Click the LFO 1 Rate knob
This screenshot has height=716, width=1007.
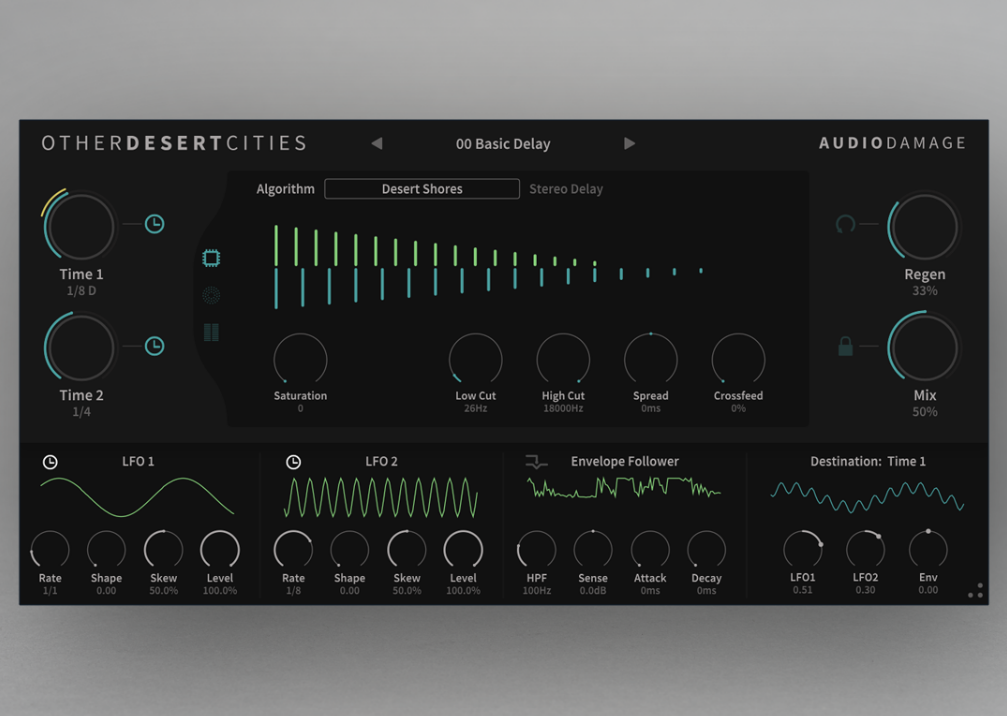pyautogui.click(x=50, y=550)
